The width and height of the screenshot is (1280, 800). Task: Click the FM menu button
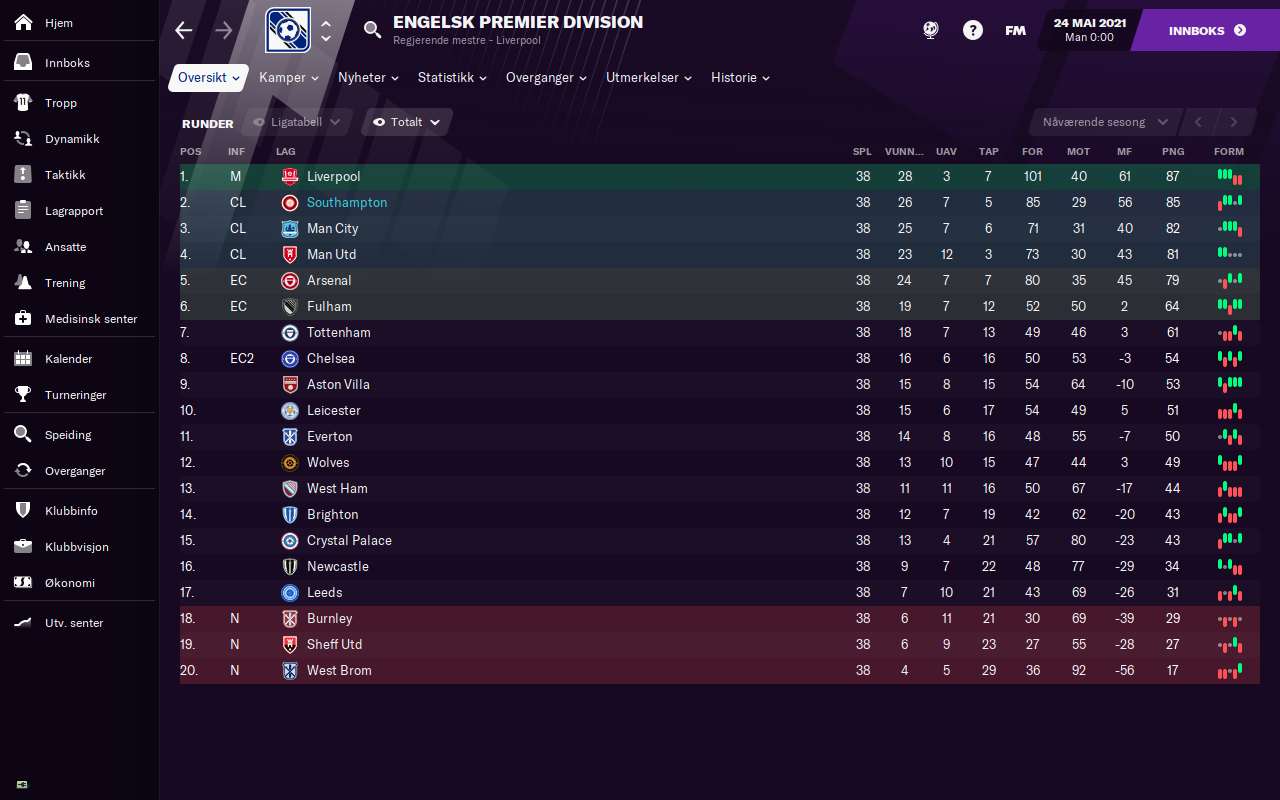tap(1015, 30)
